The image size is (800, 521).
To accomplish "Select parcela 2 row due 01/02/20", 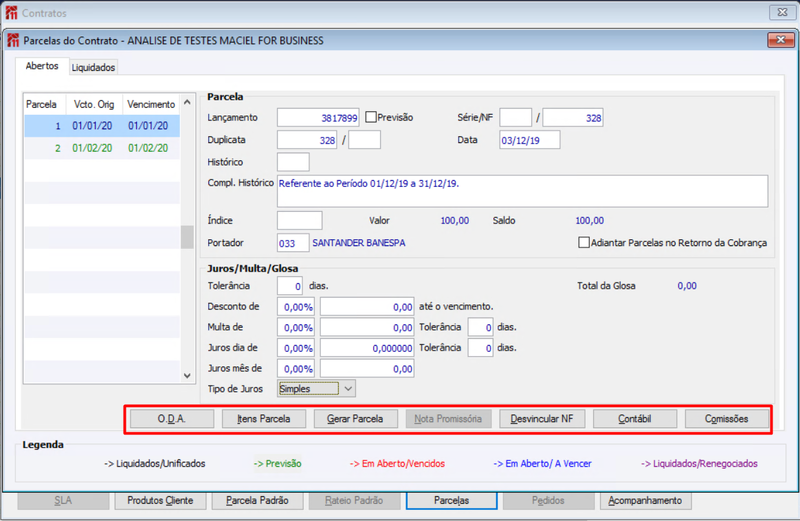I will [102, 148].
